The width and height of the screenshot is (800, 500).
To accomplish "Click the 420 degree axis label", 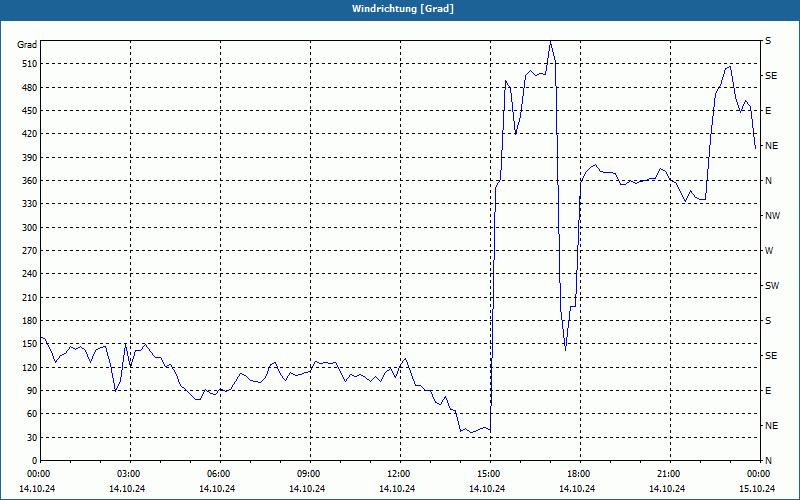I will [x=30, y=134].
